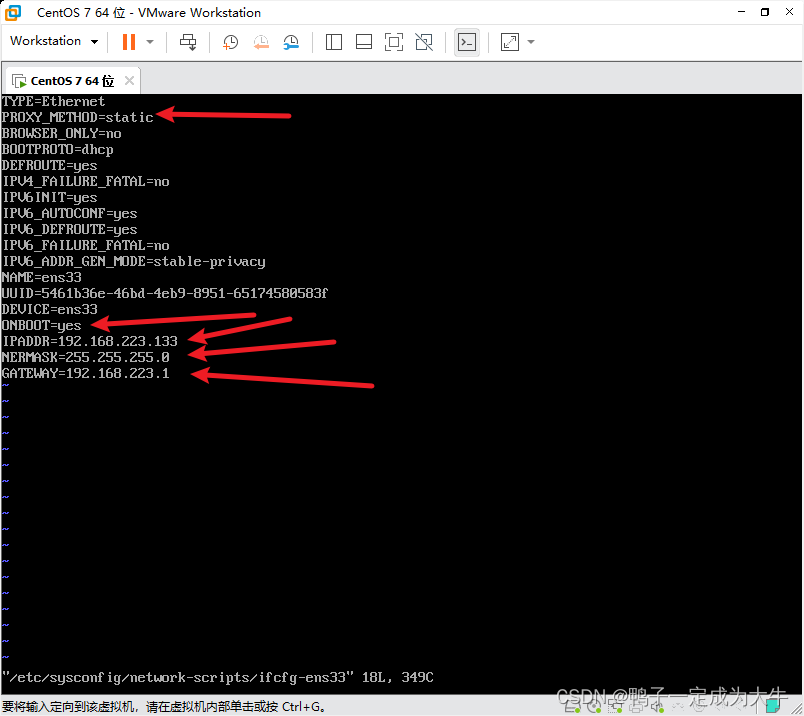The image size is (804, 716).
Task: Send Ctrl+Alt+Del to the guest
Action: click(187, 41)
